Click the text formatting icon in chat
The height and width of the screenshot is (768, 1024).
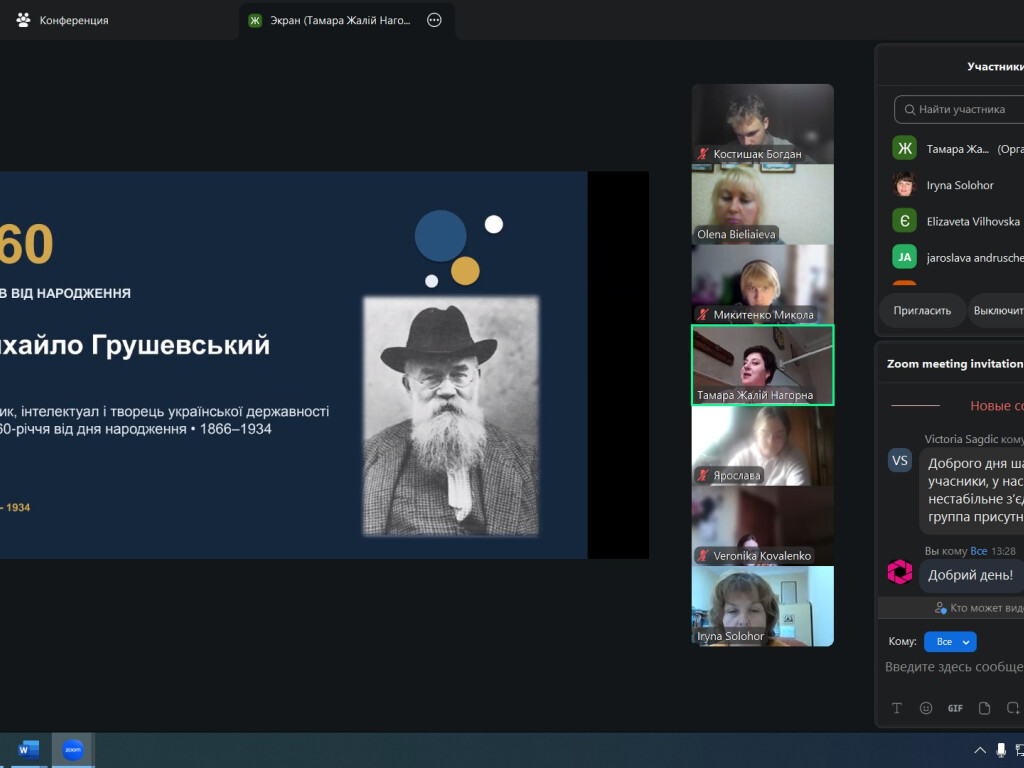(x=897, y=708)
